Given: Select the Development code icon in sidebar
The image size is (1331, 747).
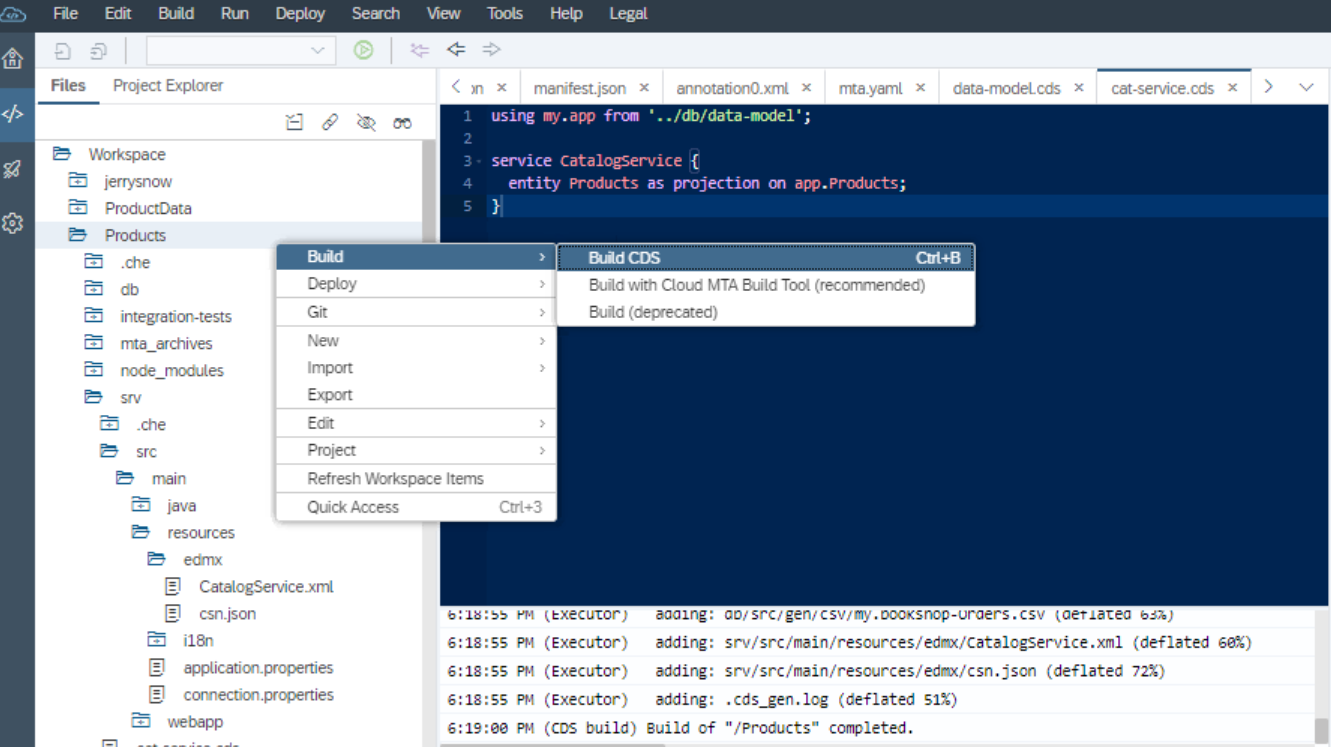Looking at the screenshot, I should [x=13, y=113].
